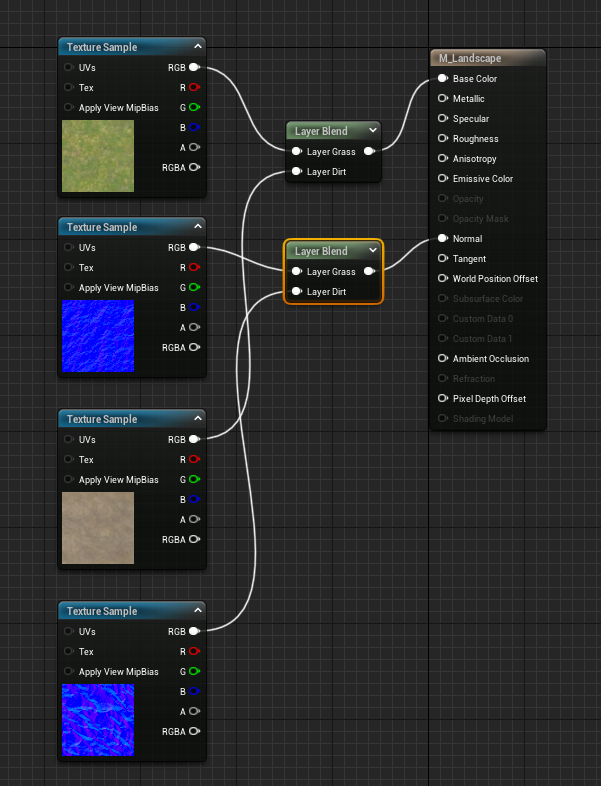Select the Roughness pin on M_Landscape
This screenshot has height=786, width=601.
coord(443,139)
